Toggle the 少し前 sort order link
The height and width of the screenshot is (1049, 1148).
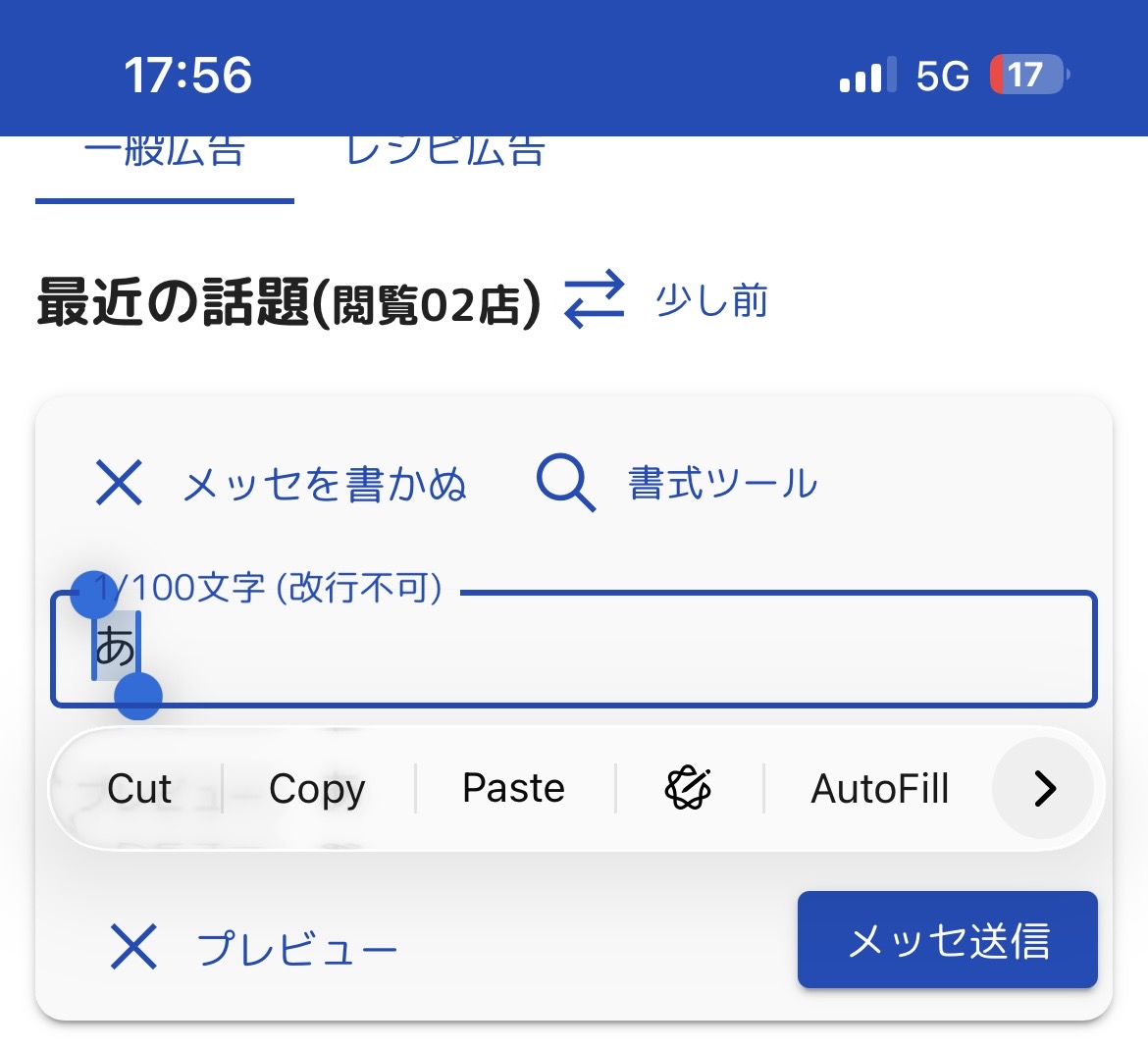711,301
